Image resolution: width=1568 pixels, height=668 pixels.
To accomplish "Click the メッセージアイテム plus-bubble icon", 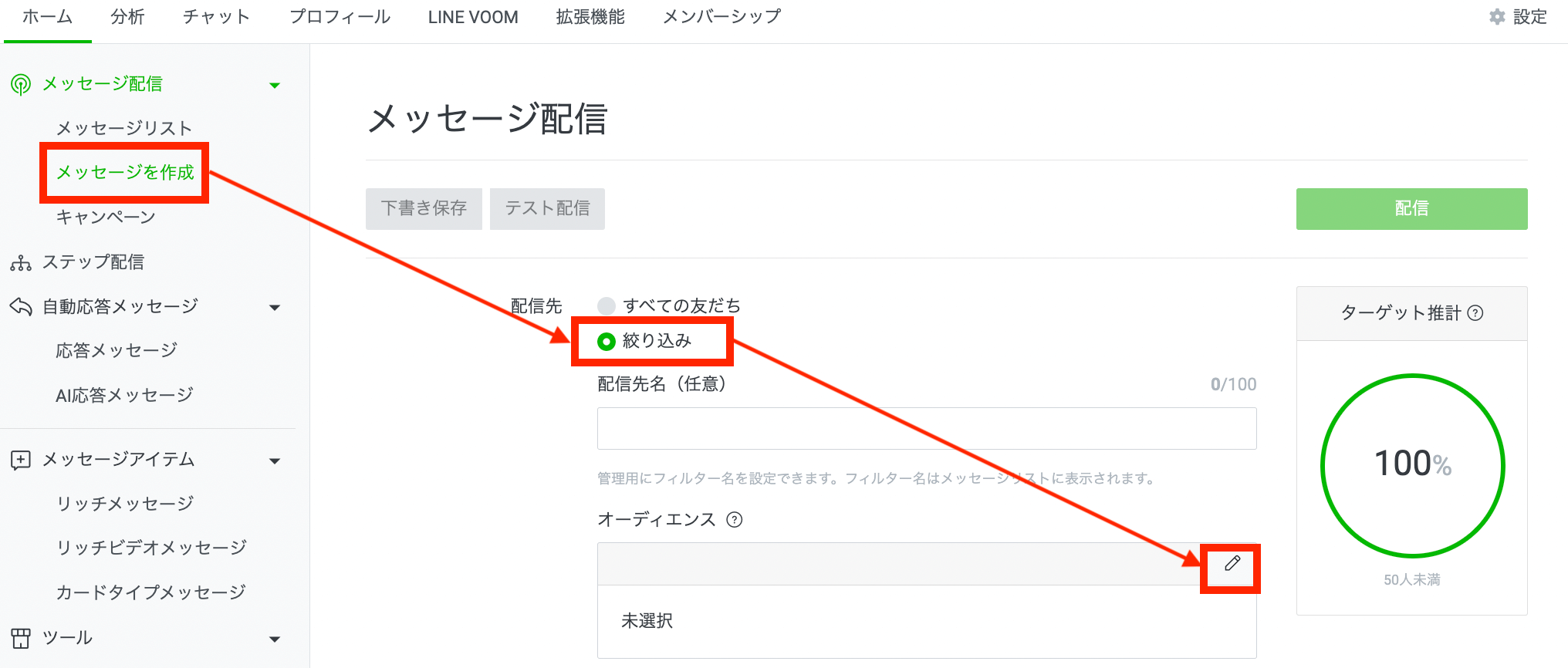I will pyautogui.click(x=21, y=461).
